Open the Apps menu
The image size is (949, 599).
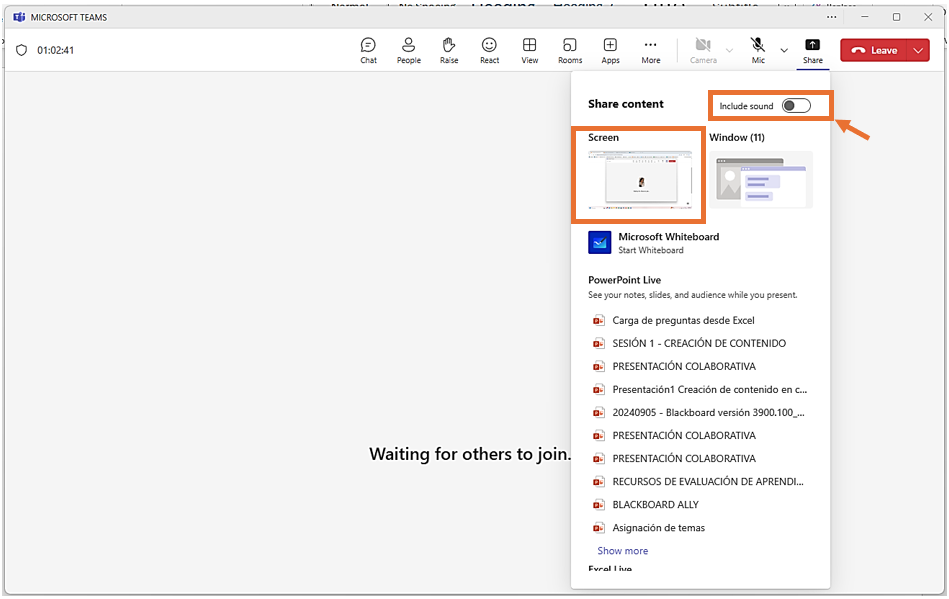click(x=610, y=50)
